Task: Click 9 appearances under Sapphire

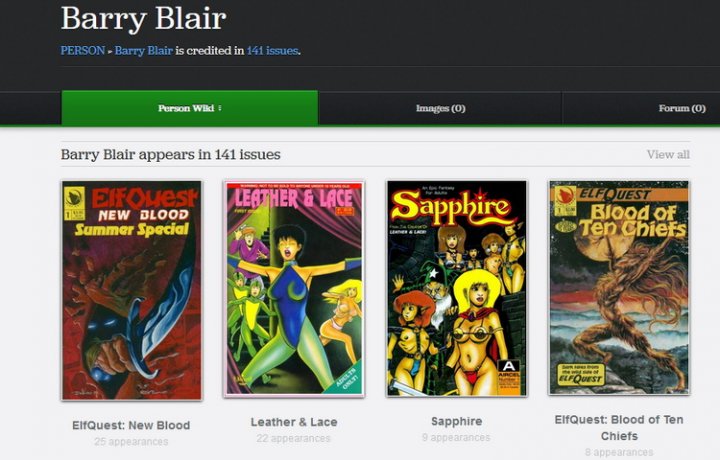Action: click(x=456, y=438)
